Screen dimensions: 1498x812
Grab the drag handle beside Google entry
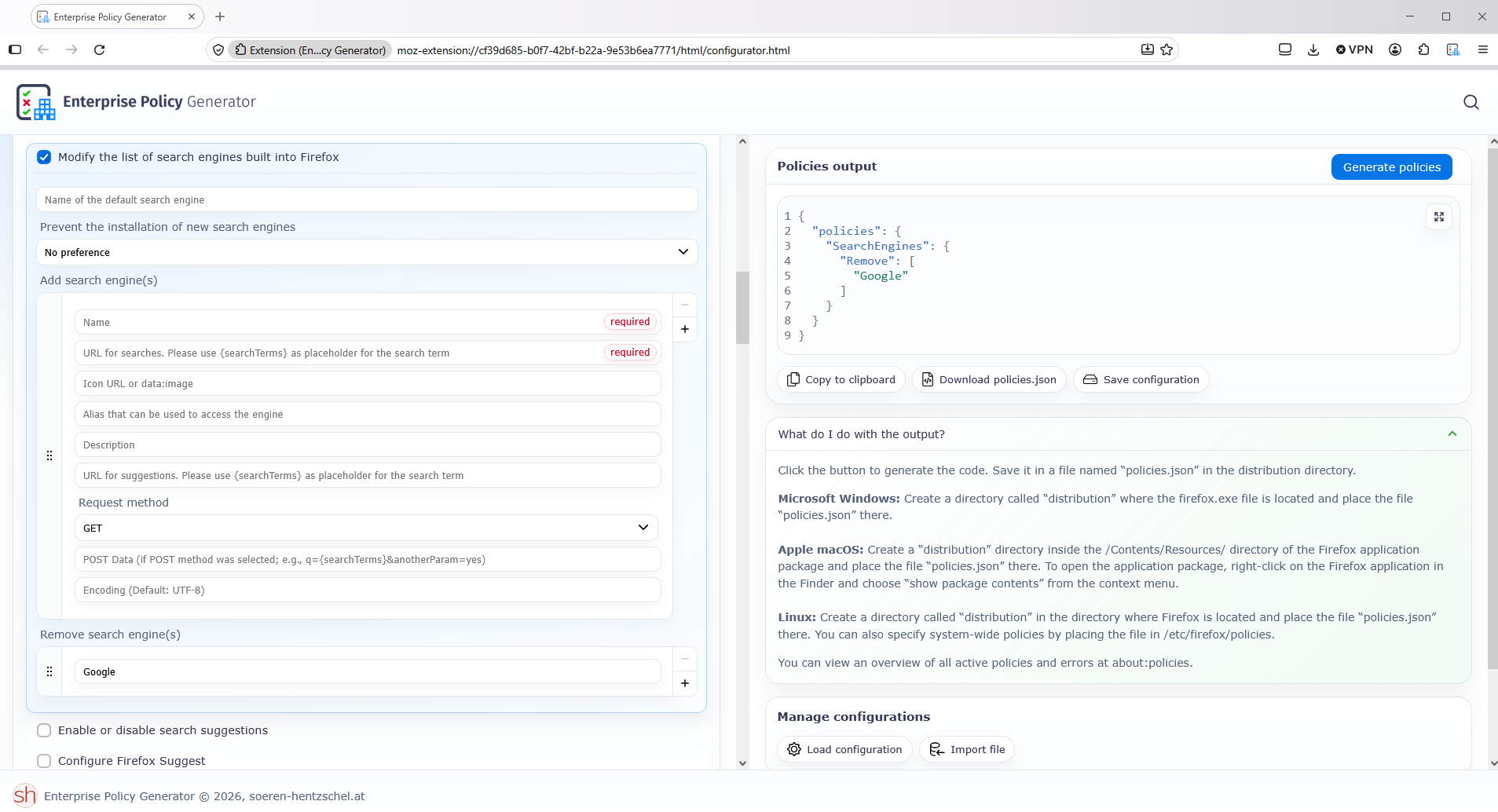coord(49,671)
